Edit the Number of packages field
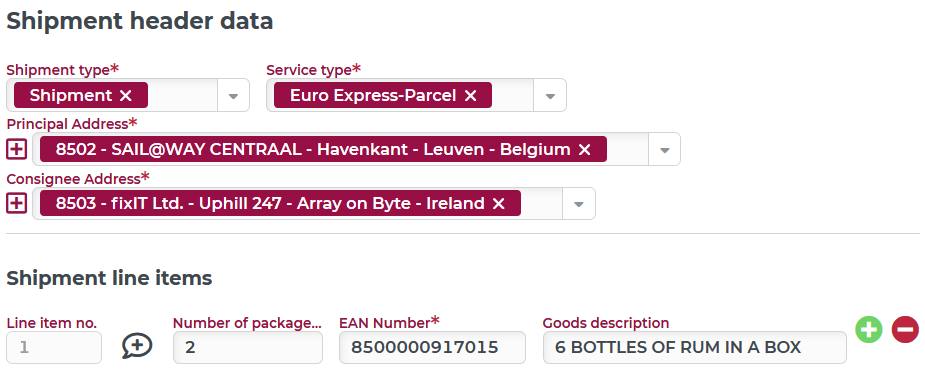This screenshot has width=925, height=376. click(x=248, y=347)
